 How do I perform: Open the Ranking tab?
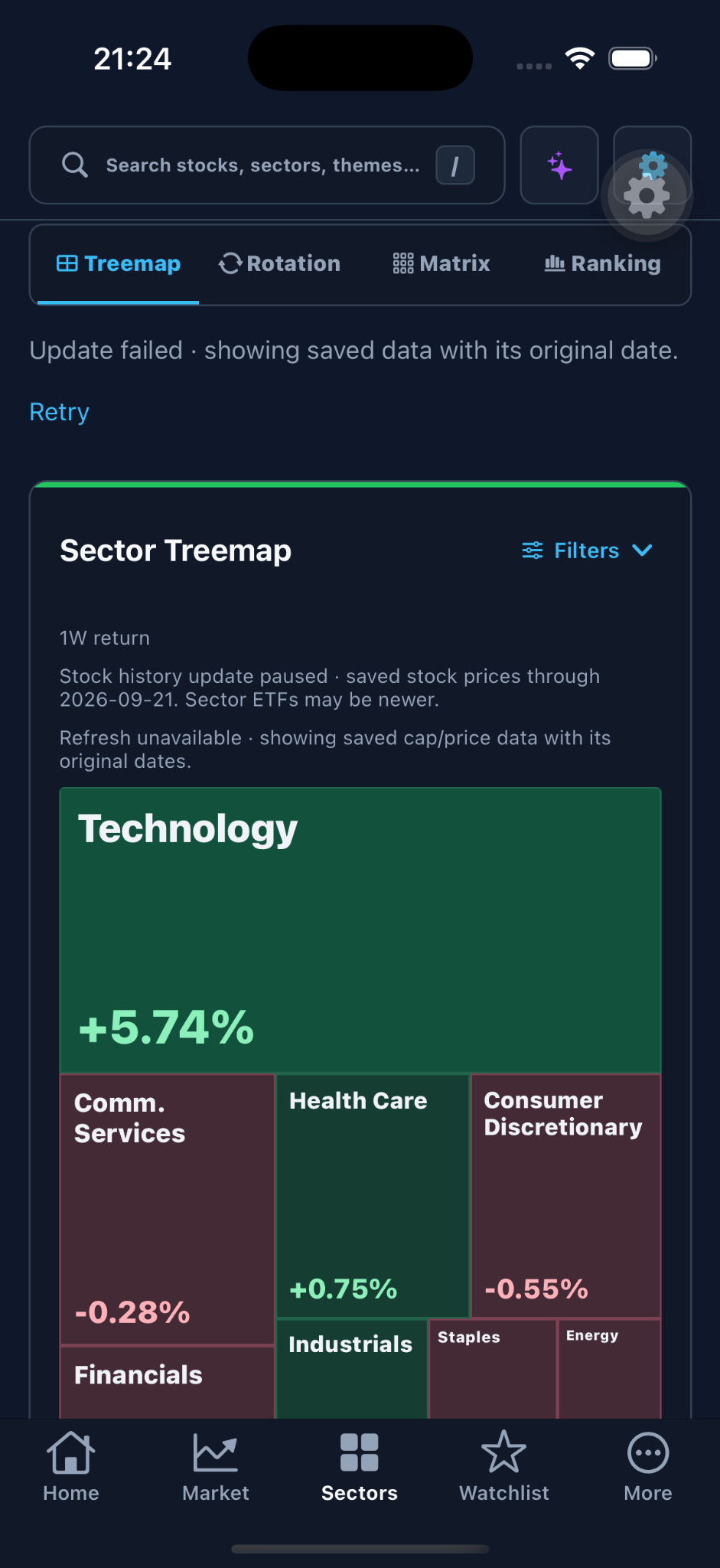coord(603,263)
